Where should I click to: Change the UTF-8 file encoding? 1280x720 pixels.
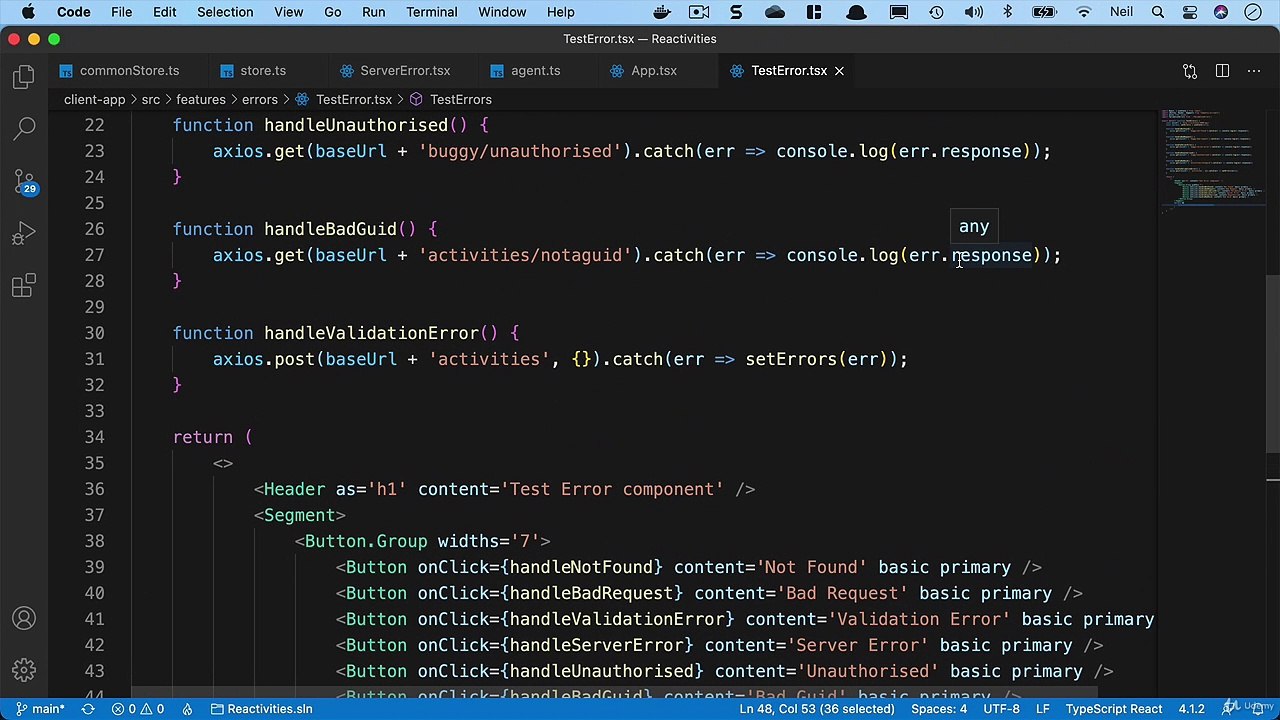[x=1001, y=709]
